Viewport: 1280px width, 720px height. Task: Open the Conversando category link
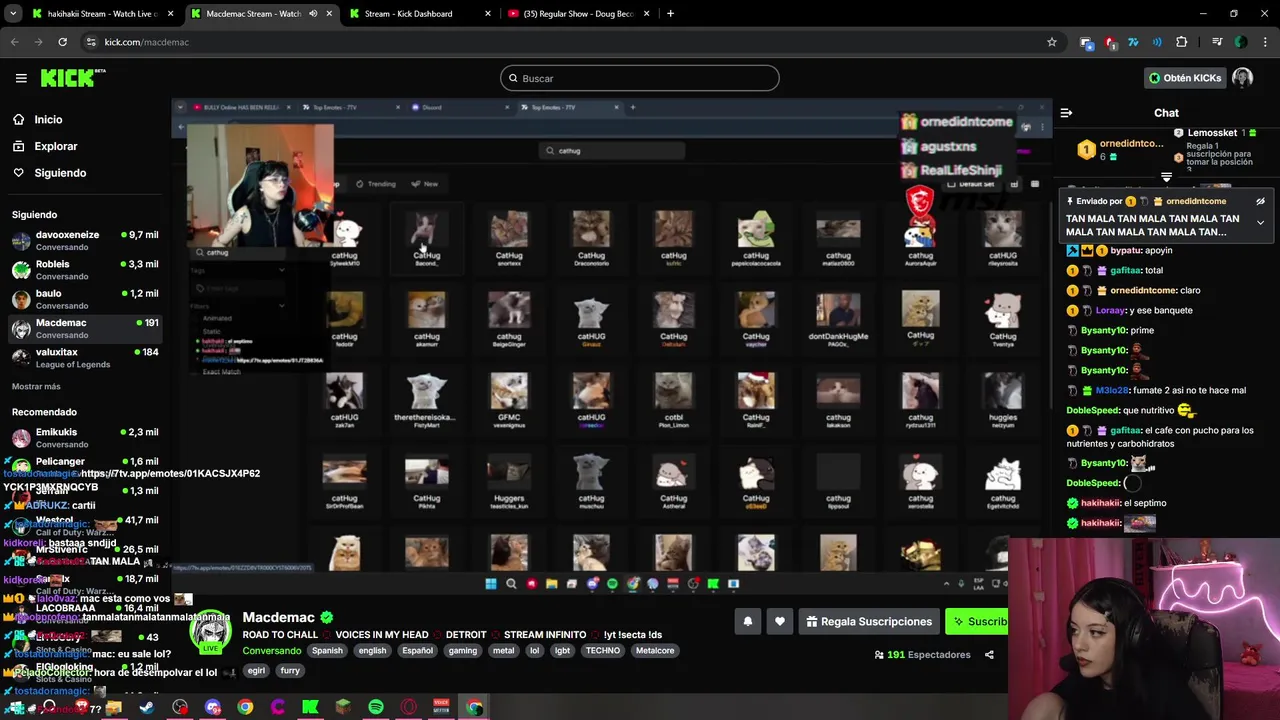pyautogui.click(x=272, y=650)
